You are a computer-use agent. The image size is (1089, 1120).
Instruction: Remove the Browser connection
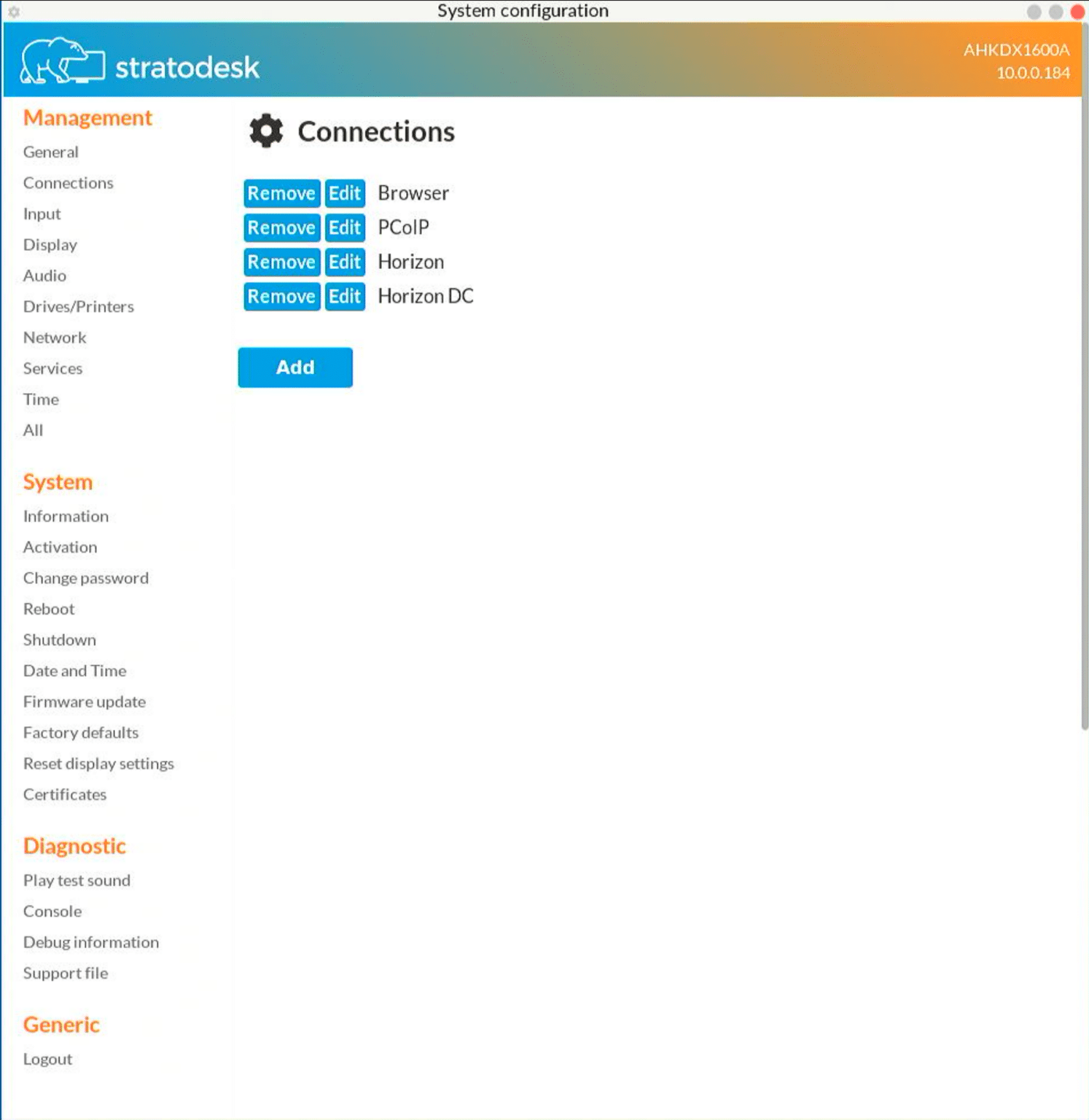click(281, 193)
